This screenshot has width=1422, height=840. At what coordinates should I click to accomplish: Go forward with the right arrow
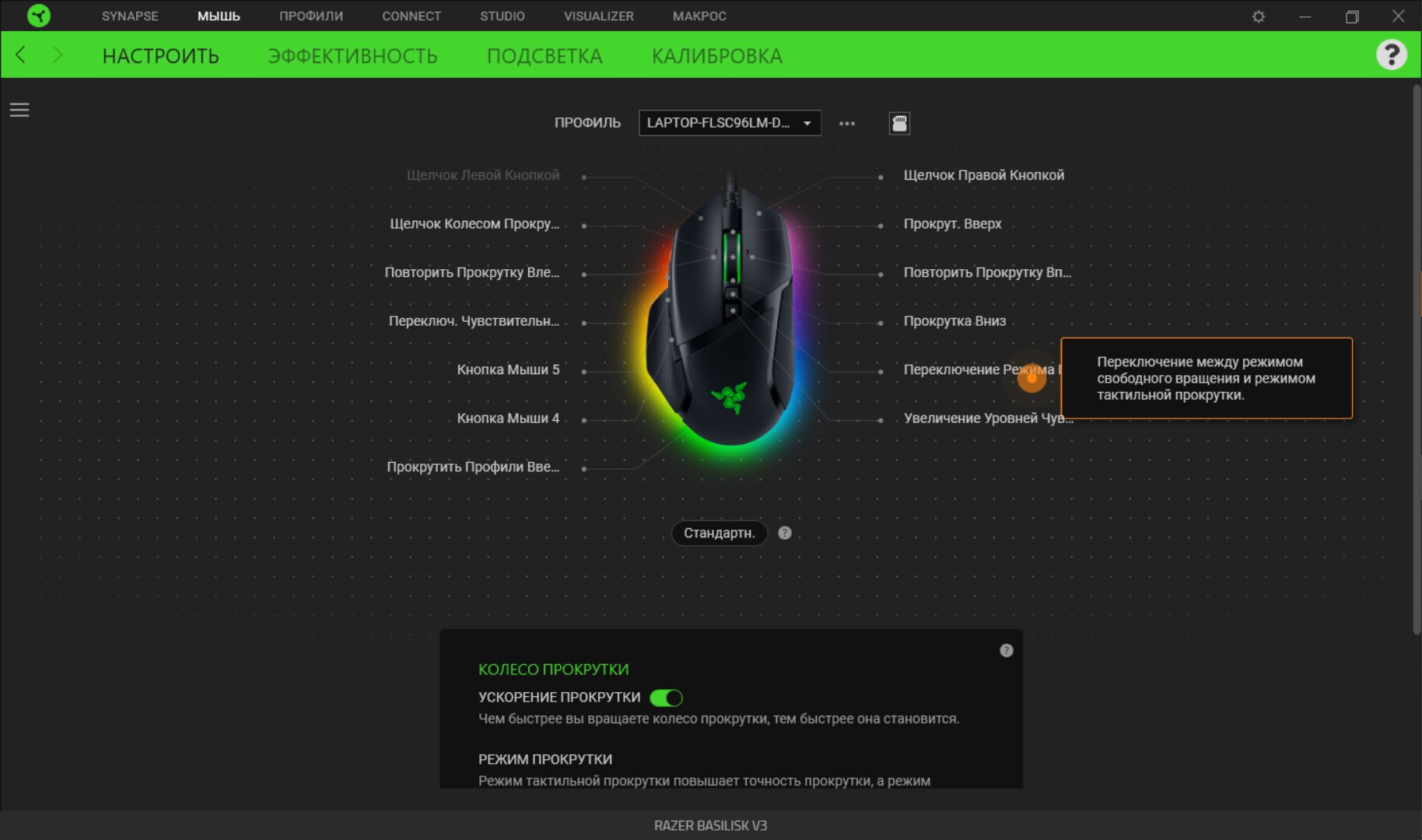tap(57, 54)
